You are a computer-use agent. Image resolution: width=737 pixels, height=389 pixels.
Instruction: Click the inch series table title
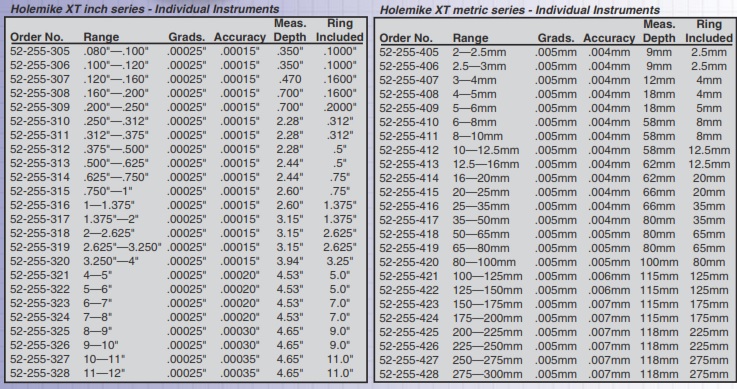pyautogui.click(x=145, y=9)
